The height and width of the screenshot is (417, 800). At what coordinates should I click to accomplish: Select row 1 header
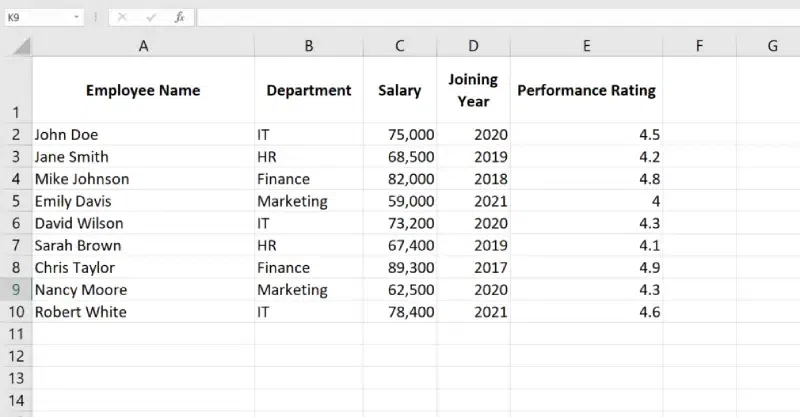click(x=16, y=90)
